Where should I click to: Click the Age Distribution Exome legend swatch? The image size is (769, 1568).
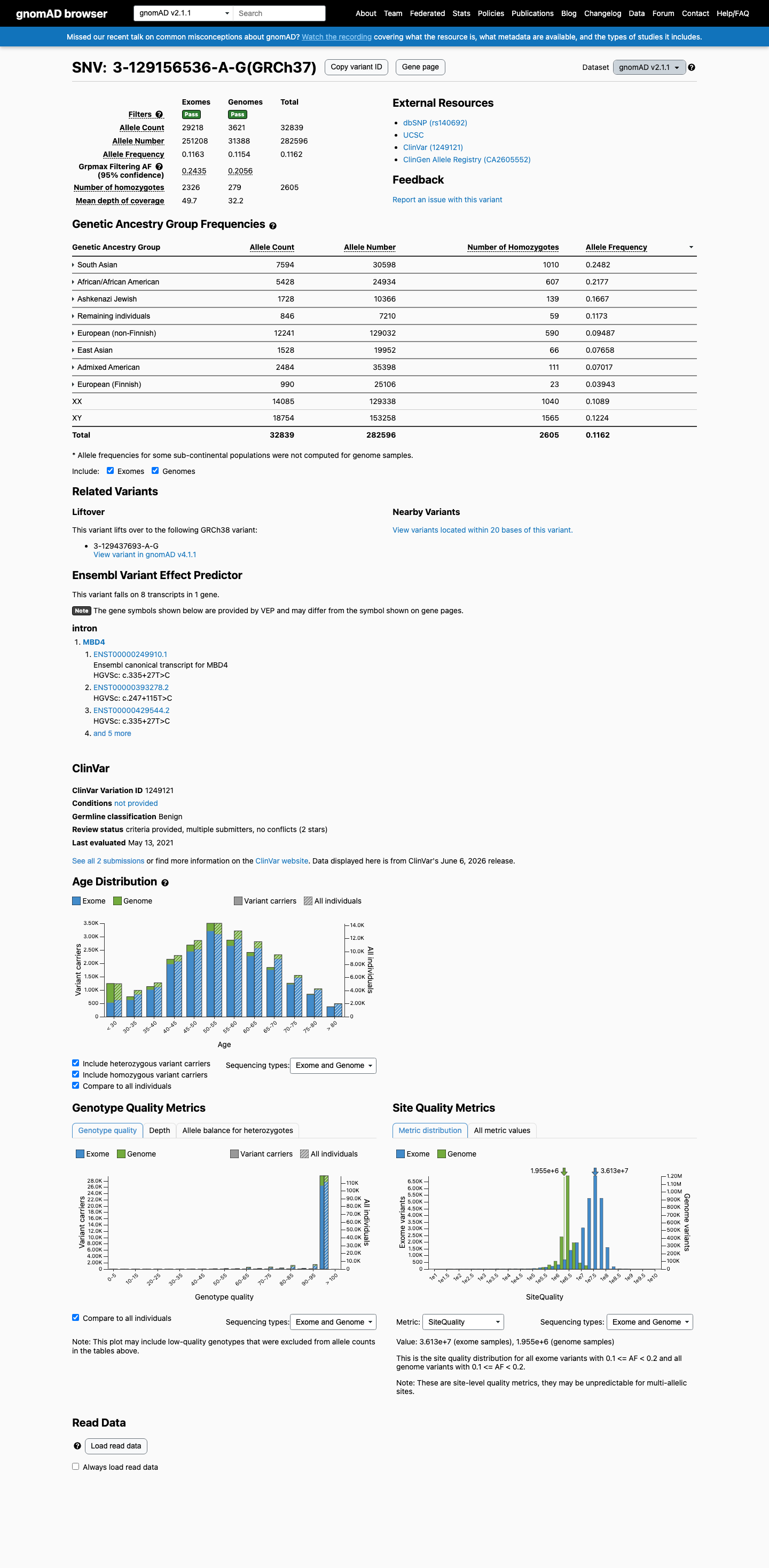76,901
